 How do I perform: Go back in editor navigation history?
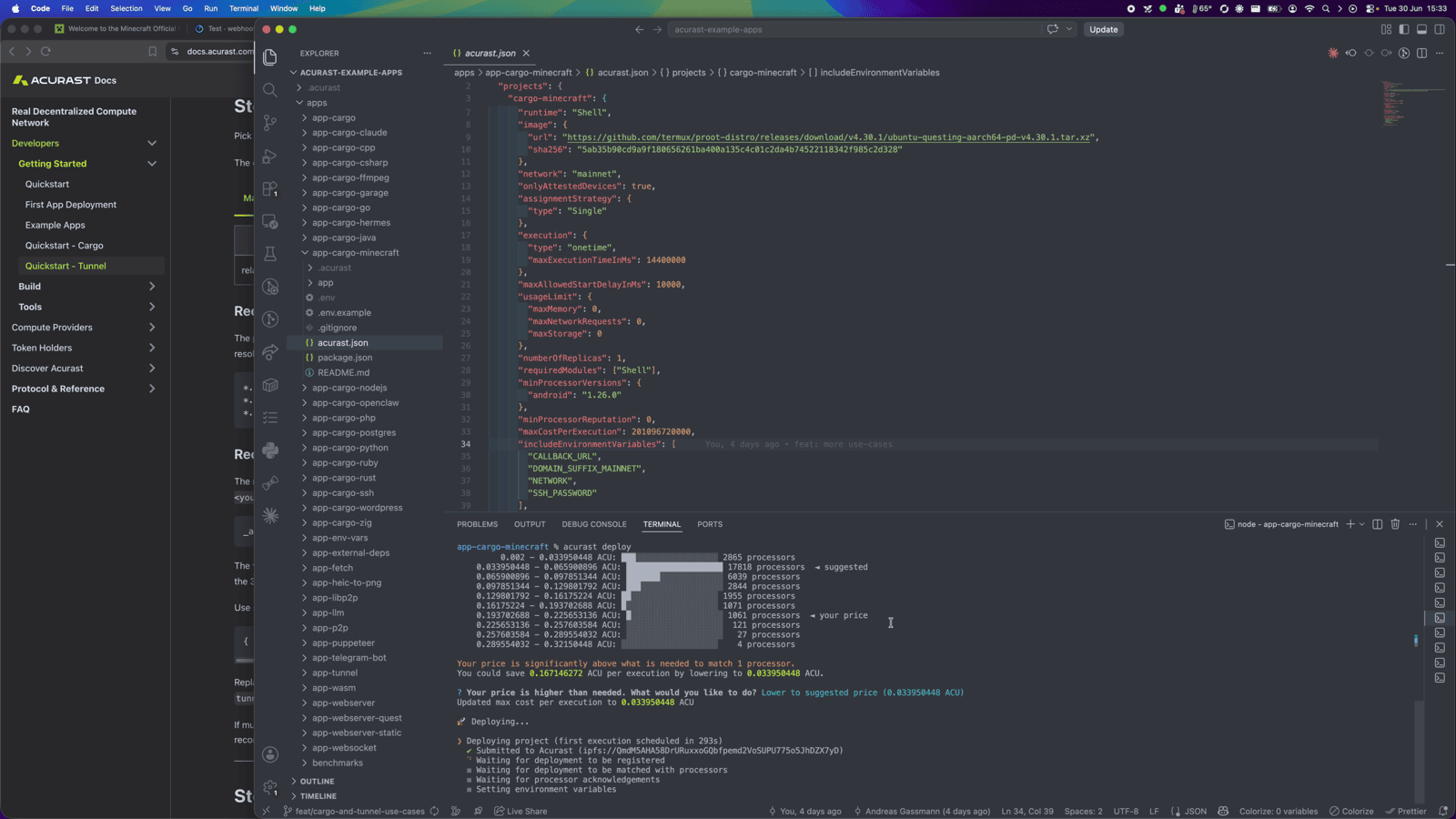tap(639, 29)
